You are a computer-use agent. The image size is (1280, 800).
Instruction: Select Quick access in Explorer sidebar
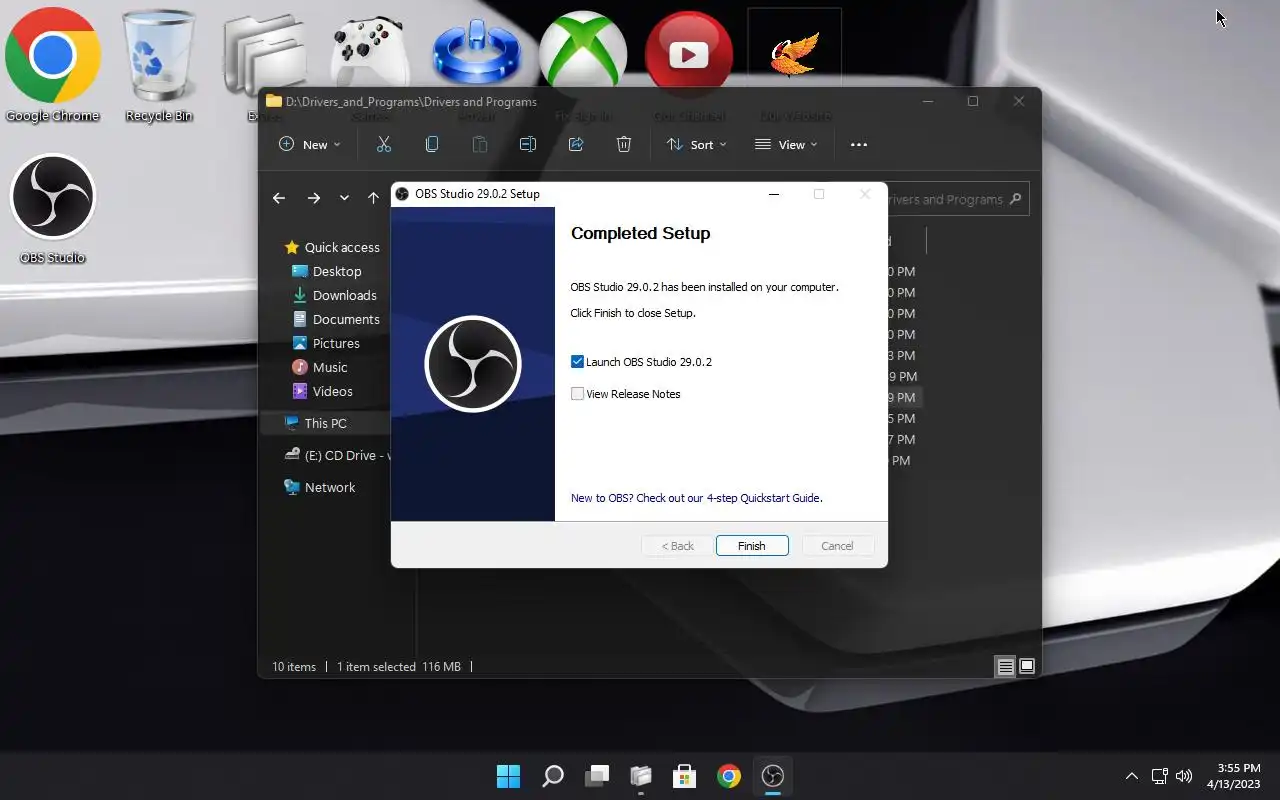click(x=331, y=247)
